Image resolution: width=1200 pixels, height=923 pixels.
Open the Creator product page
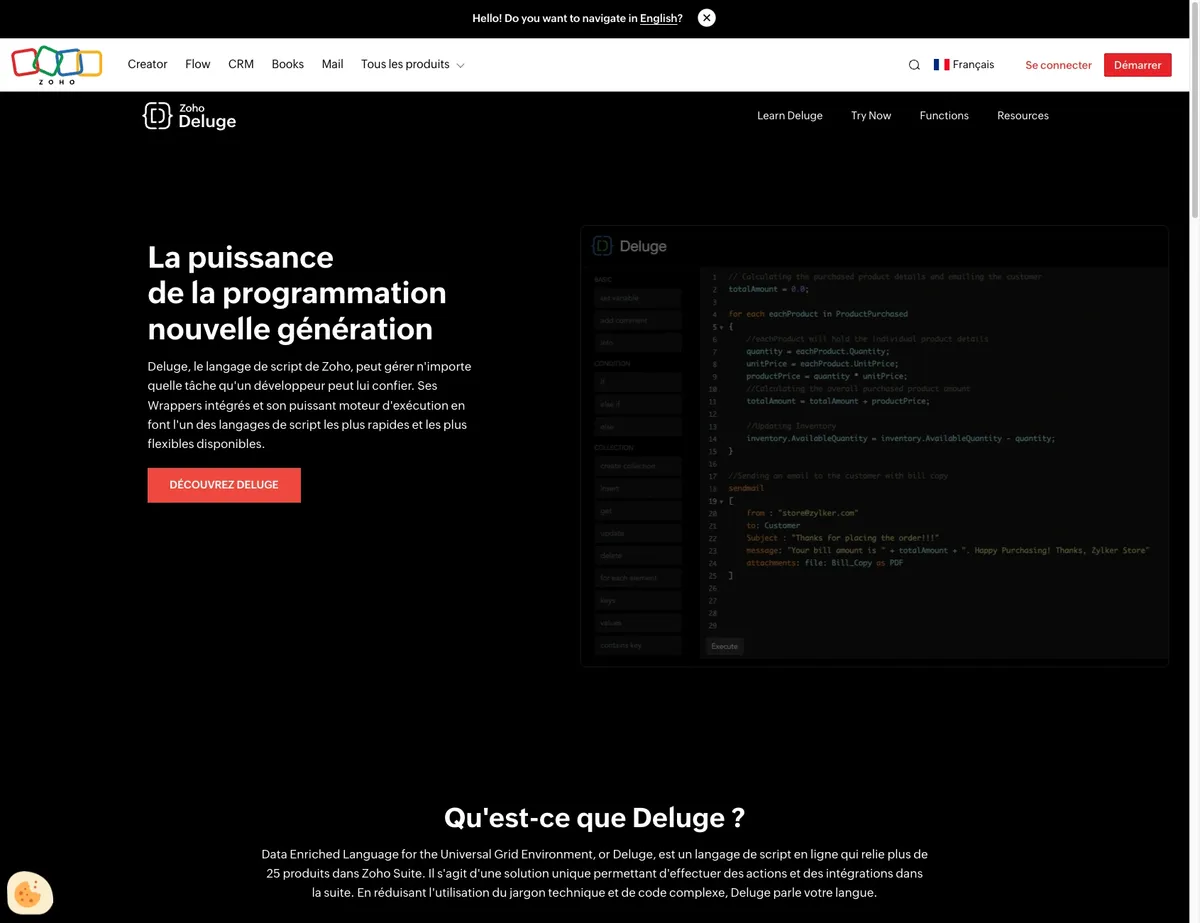[x=147, y=64]
